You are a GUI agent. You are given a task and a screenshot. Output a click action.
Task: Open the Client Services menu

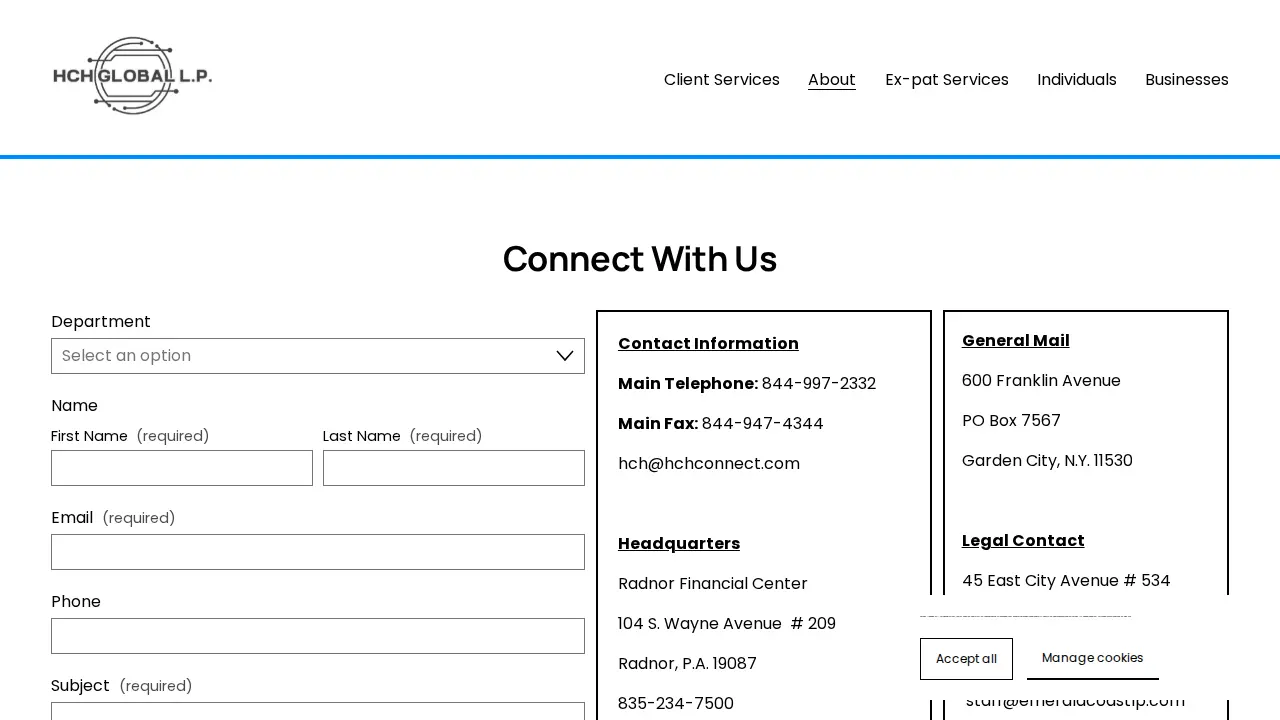(x=722, y=80)
